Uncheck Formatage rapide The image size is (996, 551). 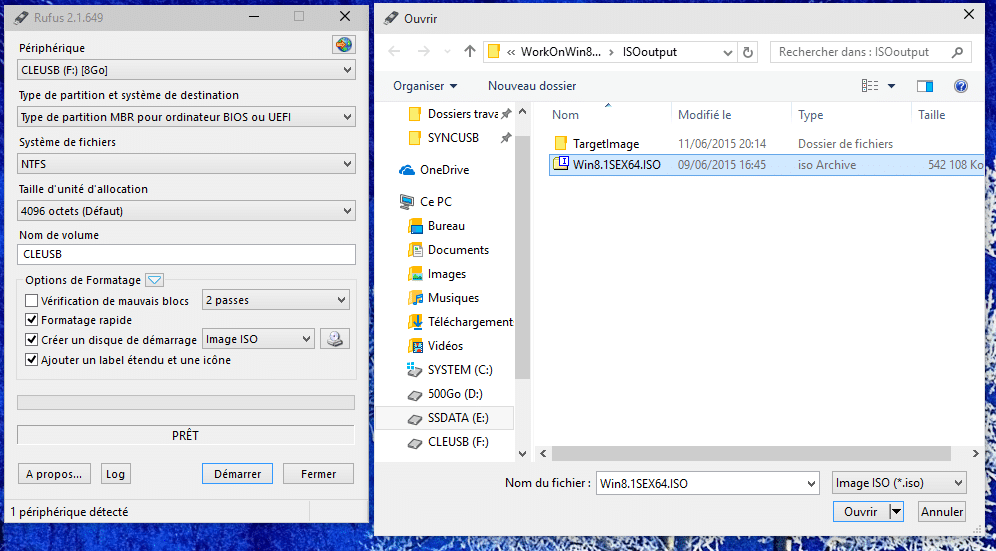click(x=31, y=320)
